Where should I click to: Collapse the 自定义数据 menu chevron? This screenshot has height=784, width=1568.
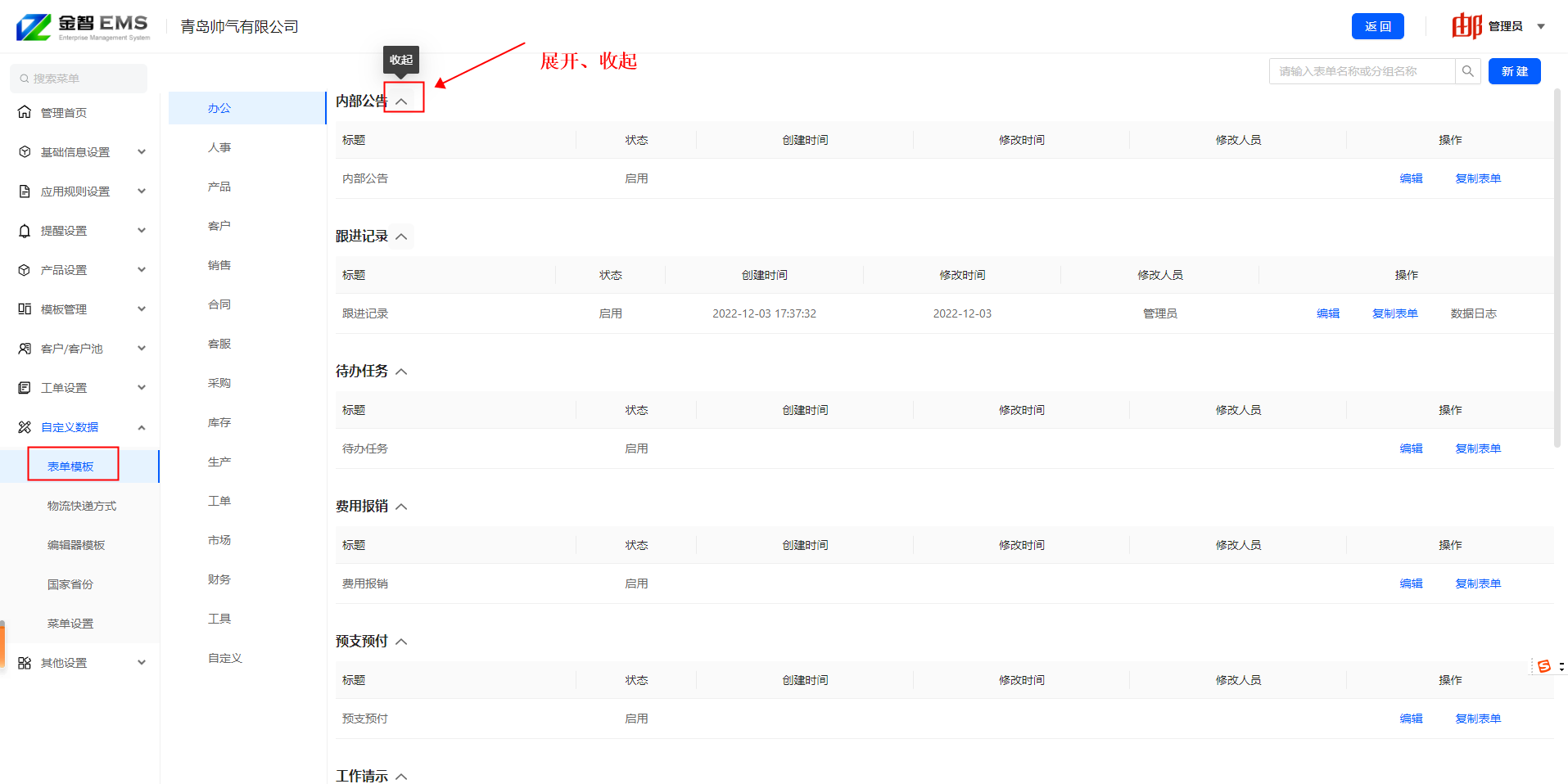(142, 427)
